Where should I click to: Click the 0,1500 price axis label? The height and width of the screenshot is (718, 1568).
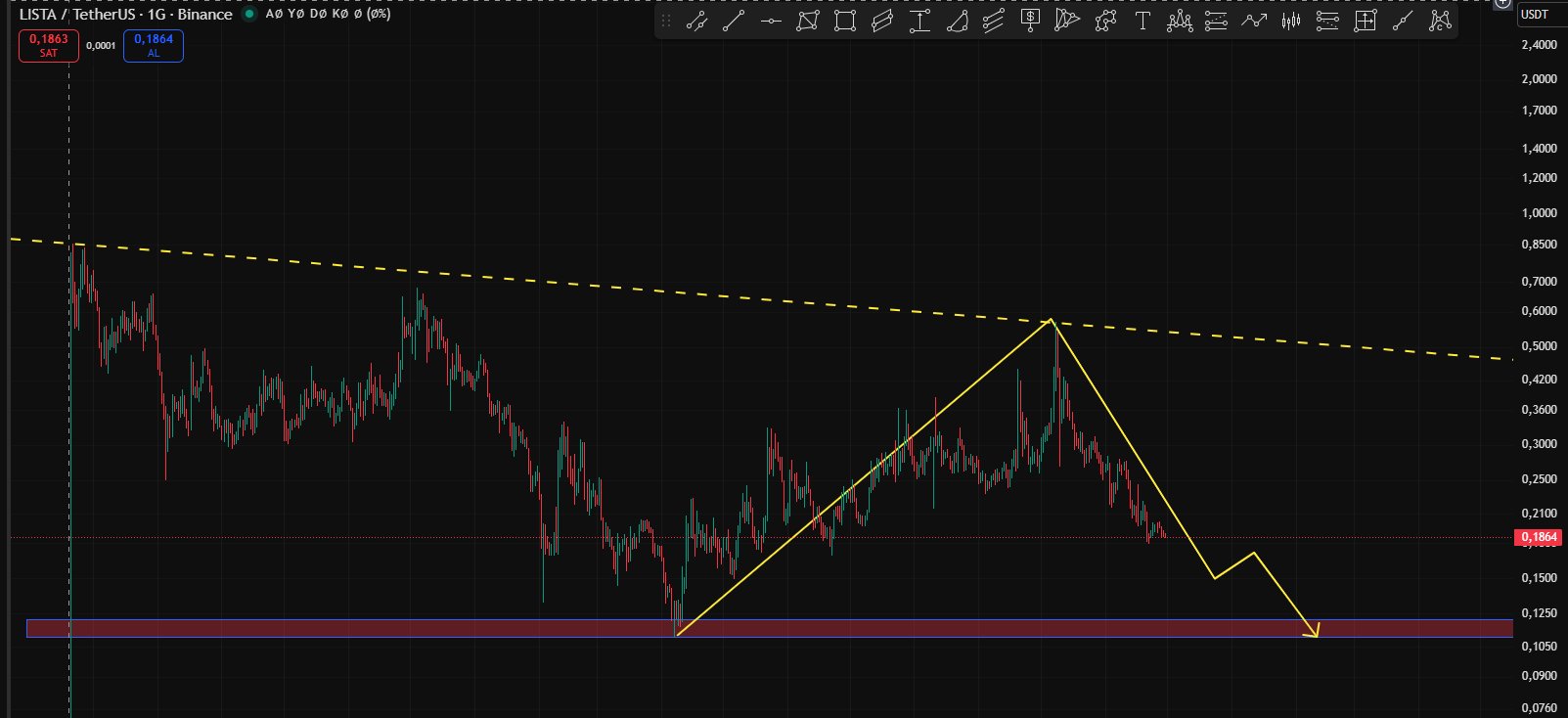[x=1540, y=578]
